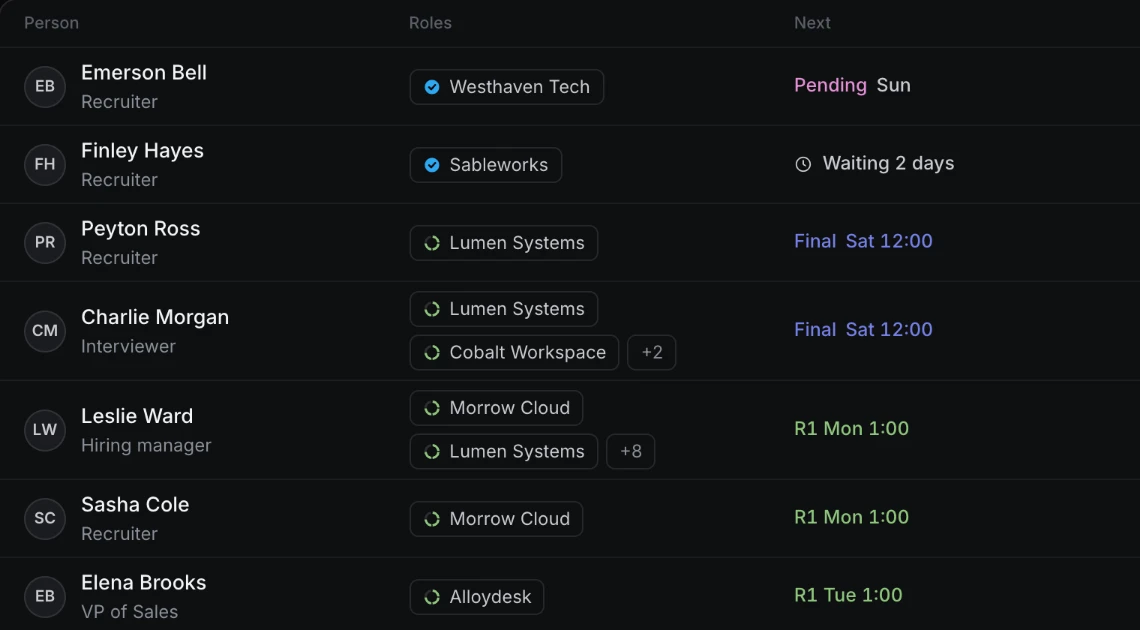The height and width of the screenshot is (630, 1140).
Task: Select the Leslie Ward name
Action: click(x=137, y=416)
